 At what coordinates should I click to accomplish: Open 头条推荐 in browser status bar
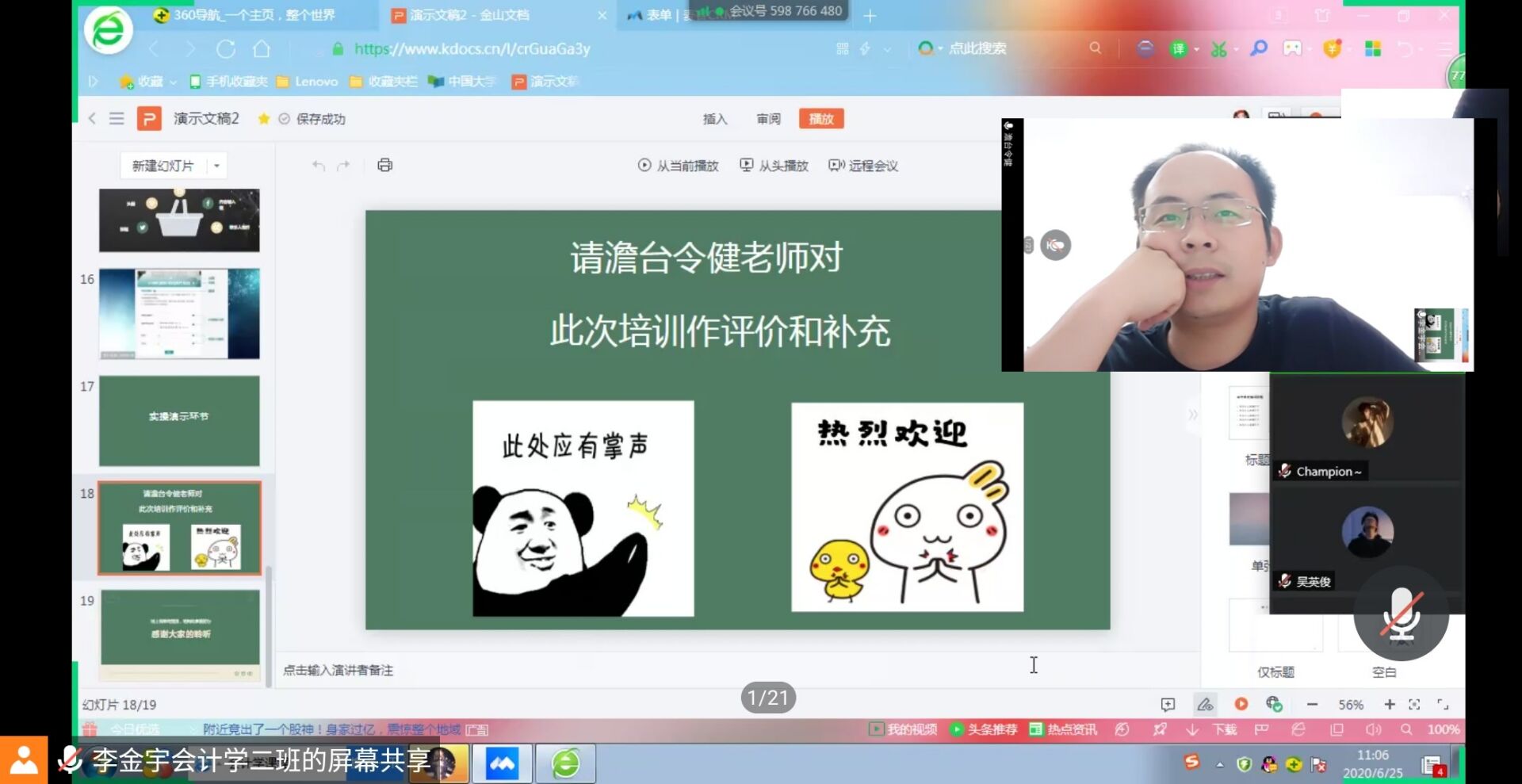coord(983,729)
